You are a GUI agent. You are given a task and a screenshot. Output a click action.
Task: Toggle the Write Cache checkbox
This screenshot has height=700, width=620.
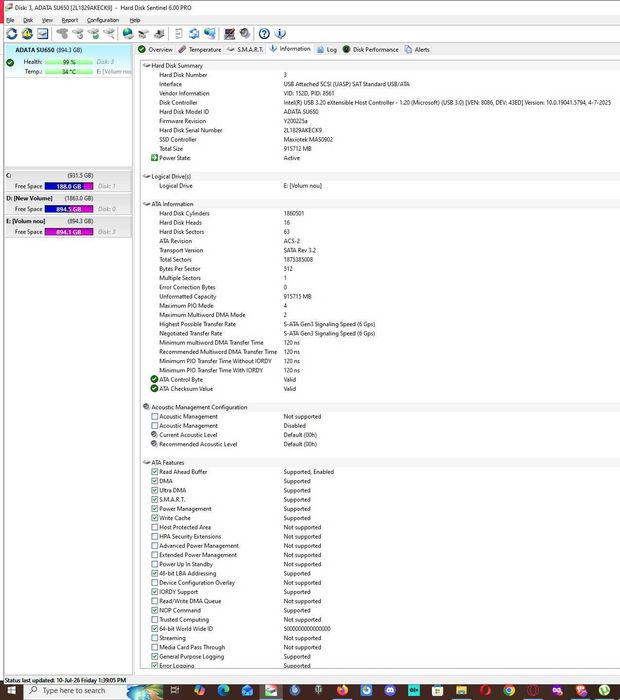[154, 518]
